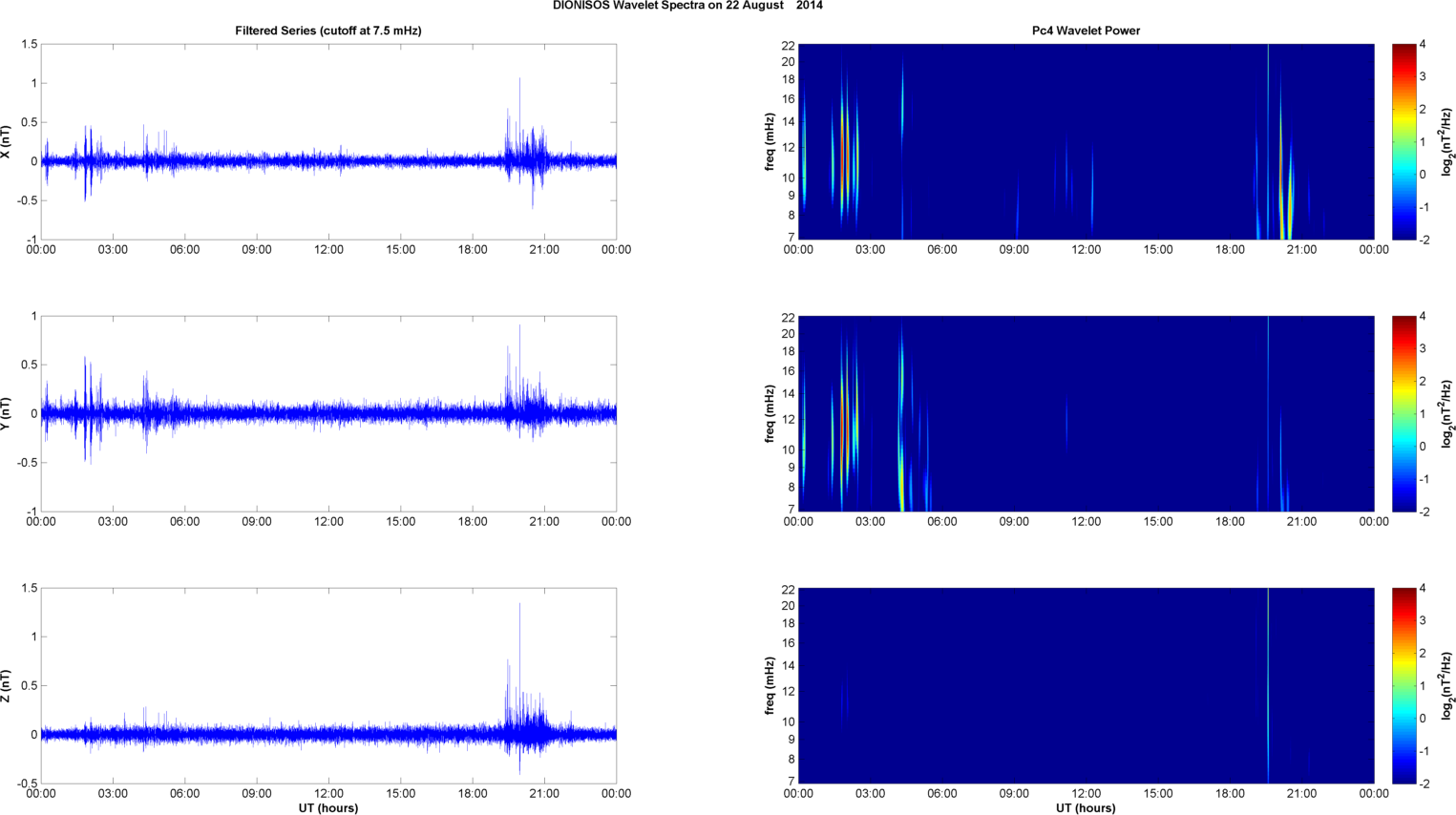Screen dimensions: 1456x815
Task: Click value 0 beside the middle colorbar
Action: pos(1423,447)
